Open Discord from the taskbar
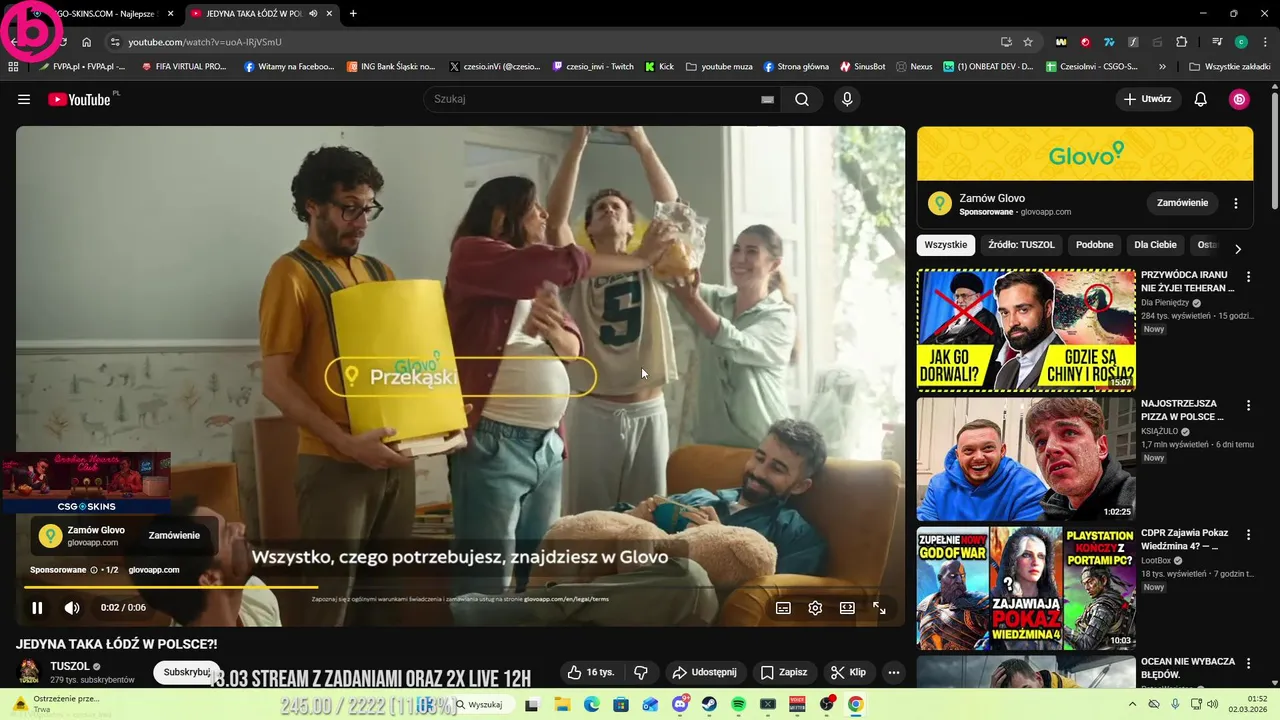 point(680,704)
